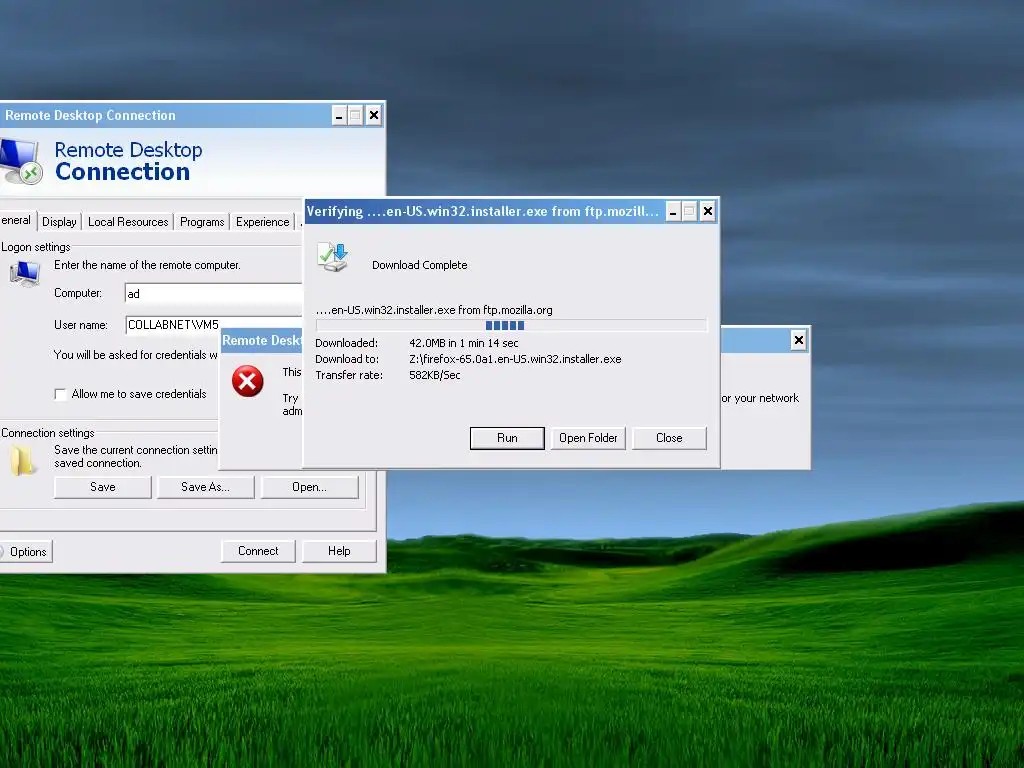
Task: Open Help in Remote Desktop Connection
Action: point(339,551)
